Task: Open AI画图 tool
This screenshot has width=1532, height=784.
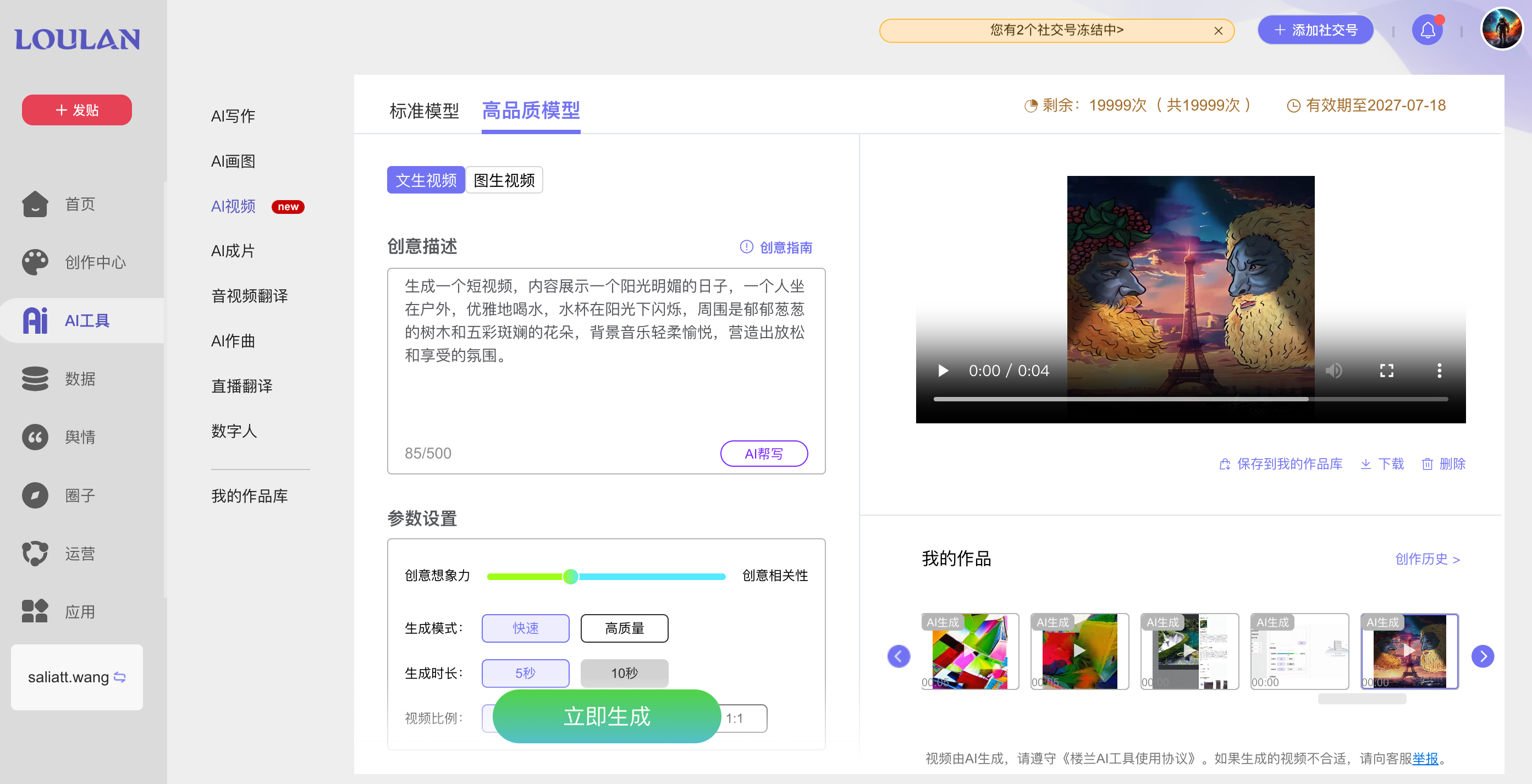Action: (x=233, y=161)
